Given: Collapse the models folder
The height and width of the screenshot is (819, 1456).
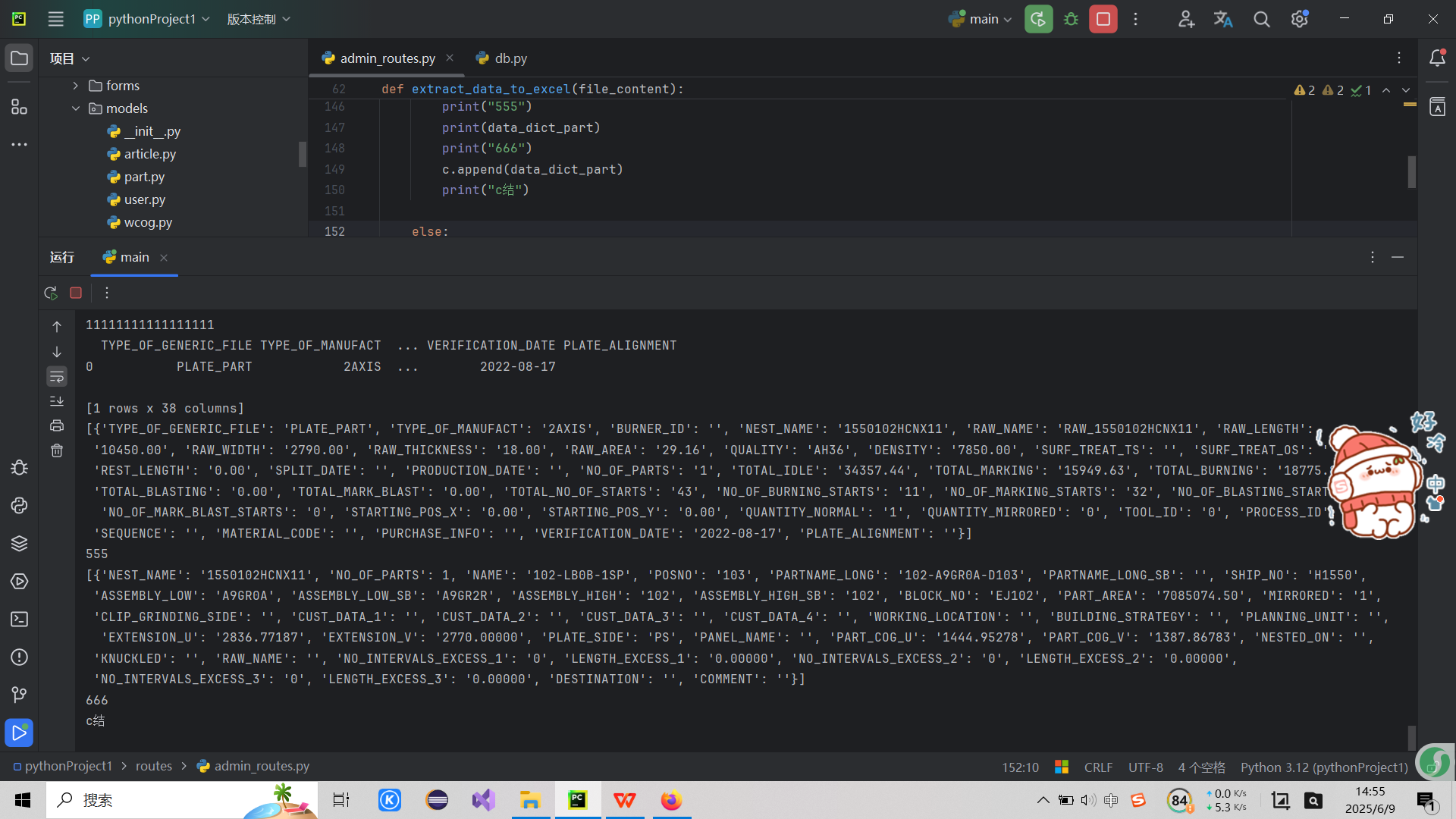Looking at the screenshot, I should coord(75,108).
